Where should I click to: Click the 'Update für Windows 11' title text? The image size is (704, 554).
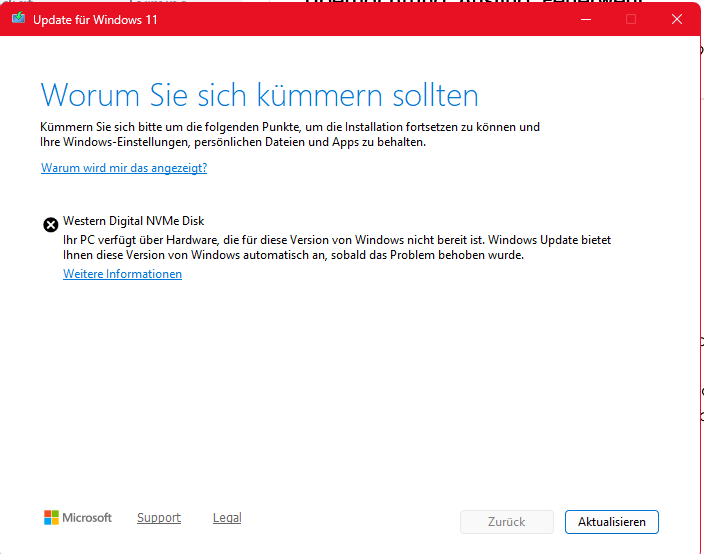pos(95,20)
